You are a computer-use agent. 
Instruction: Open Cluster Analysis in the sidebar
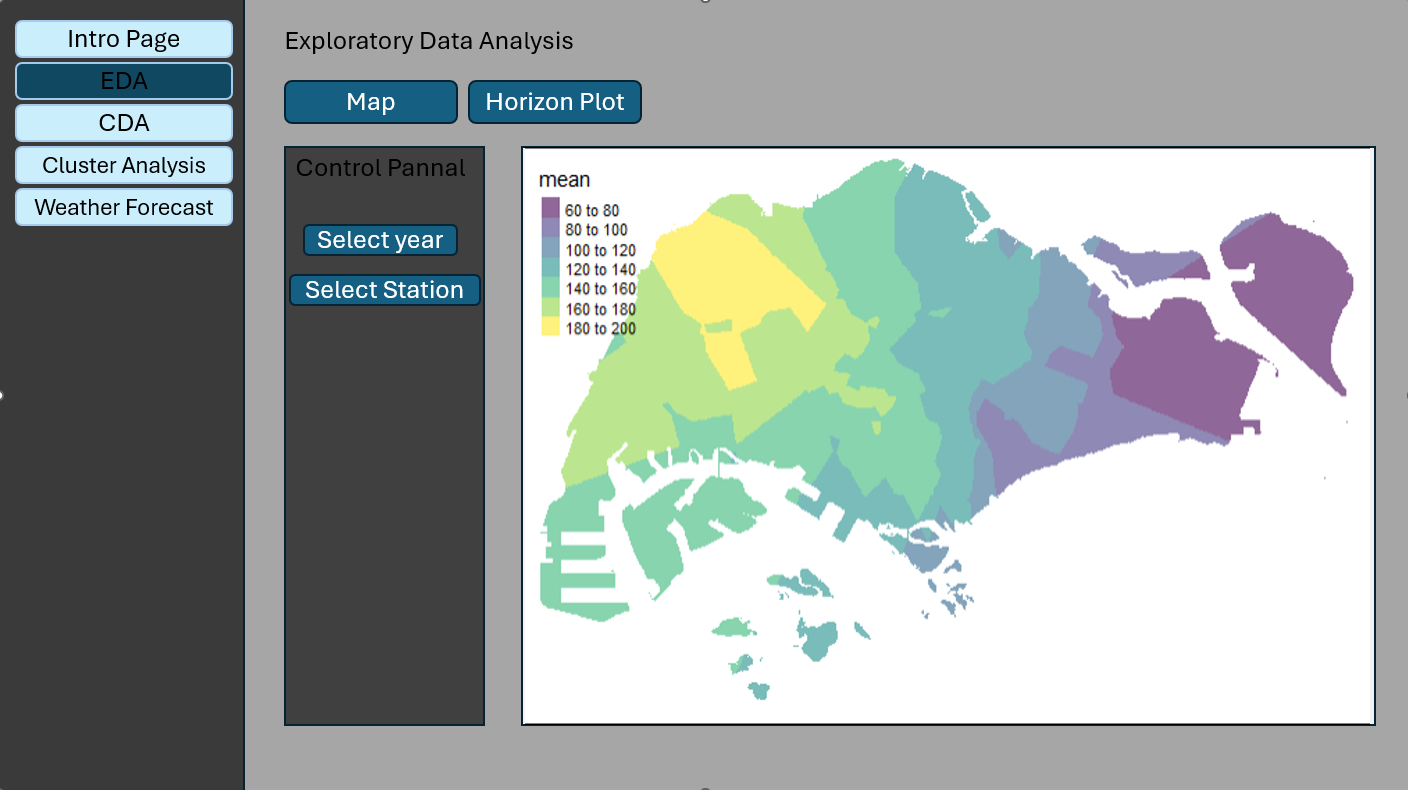coord(124,166)
